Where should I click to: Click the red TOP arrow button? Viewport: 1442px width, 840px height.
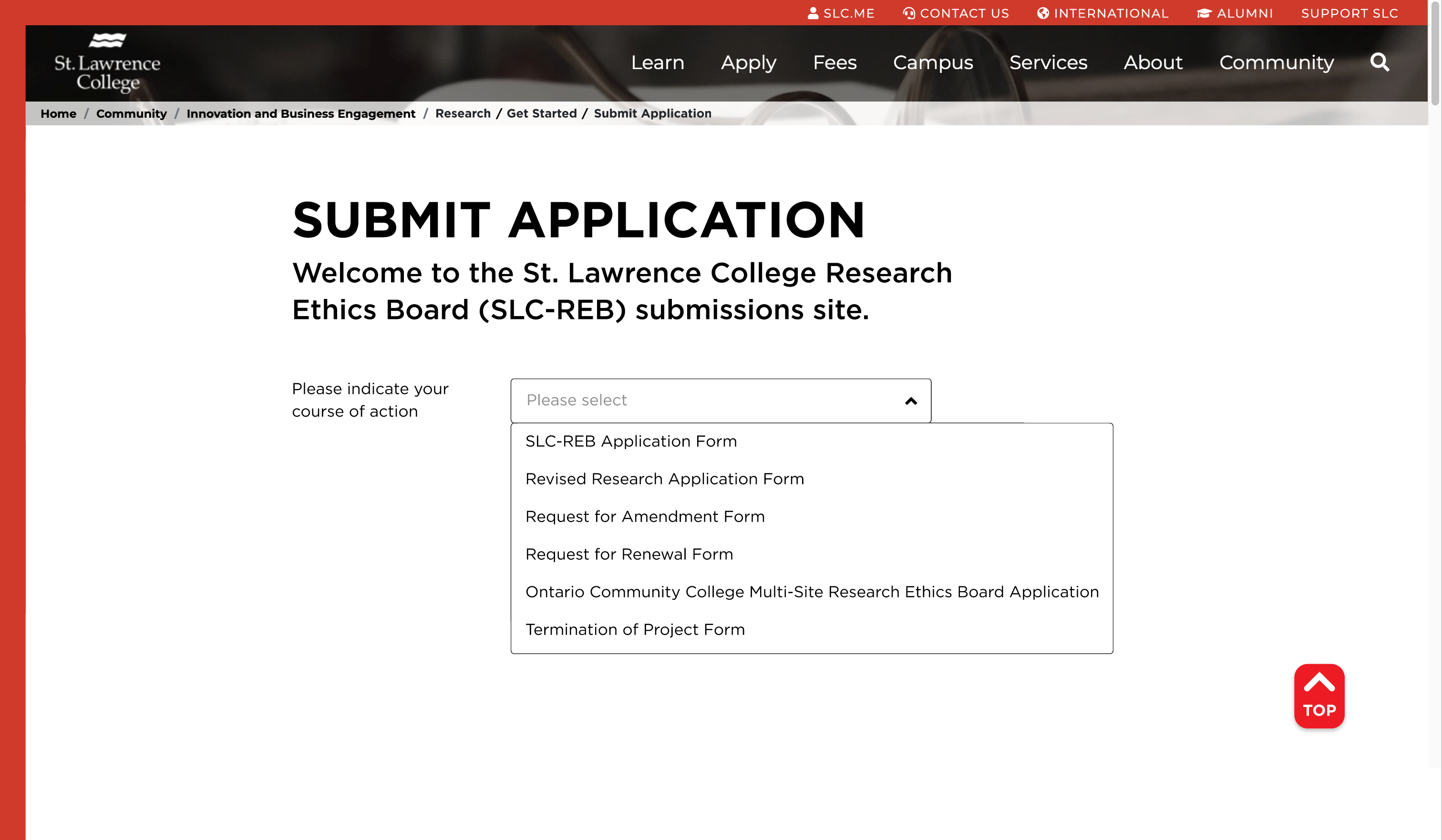[1318, 696]
